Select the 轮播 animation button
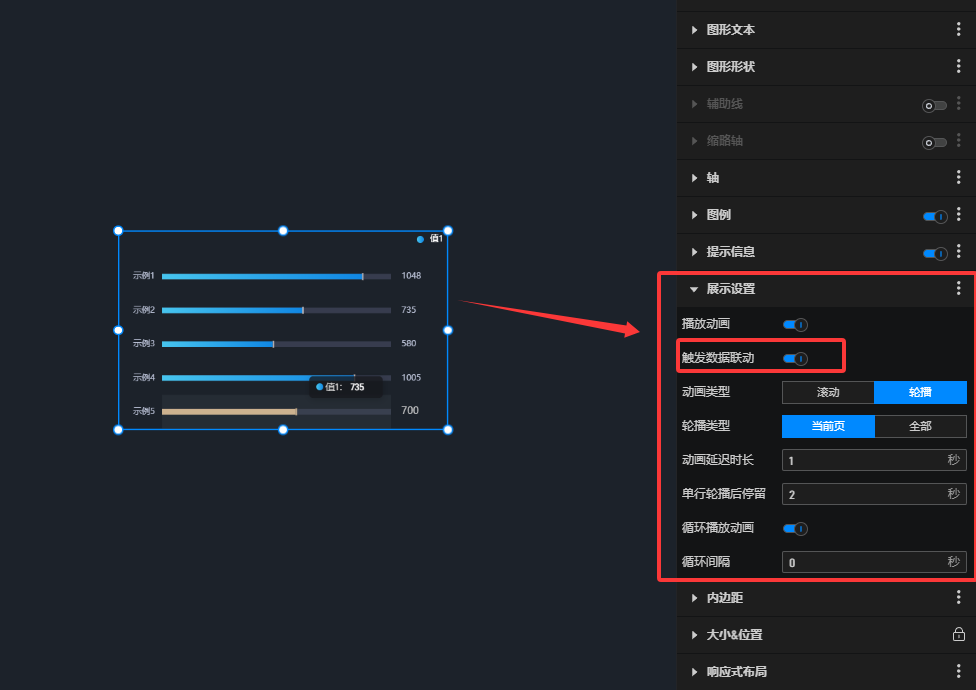The width and height of the screenshot is (976, 690). 920,392
